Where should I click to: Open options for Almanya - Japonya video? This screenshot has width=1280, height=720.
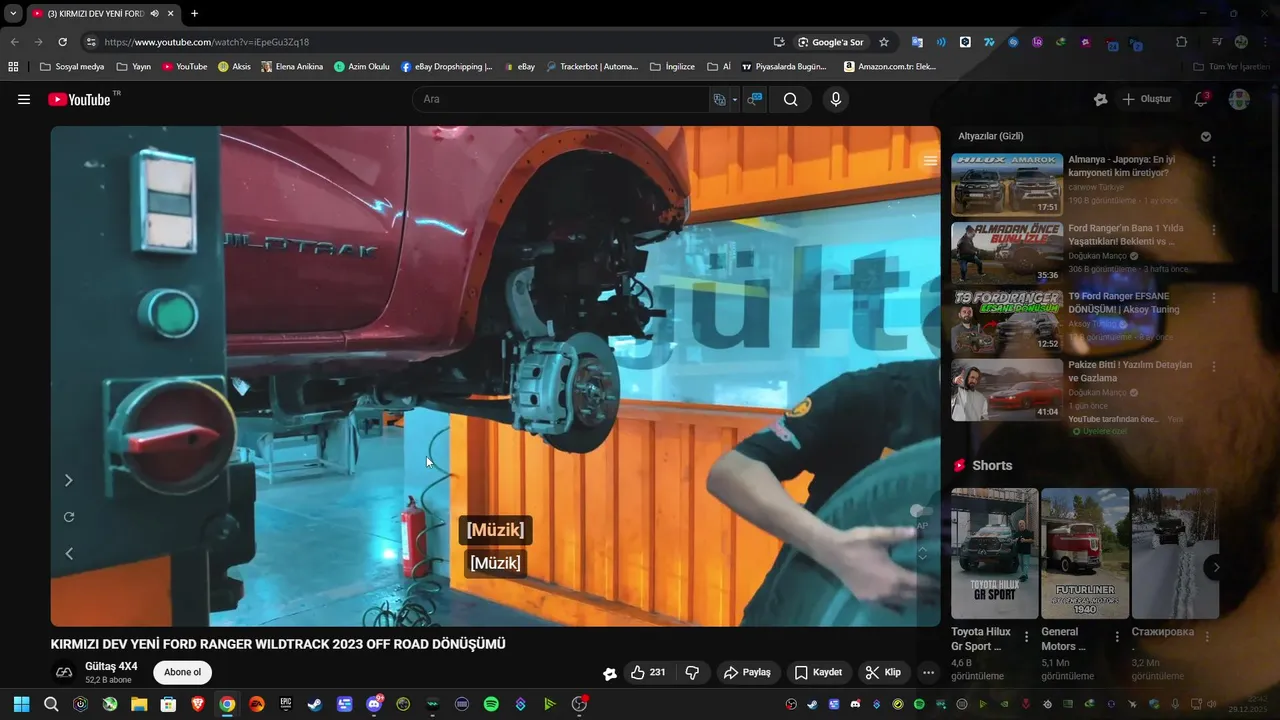(x=1214, y=161)
